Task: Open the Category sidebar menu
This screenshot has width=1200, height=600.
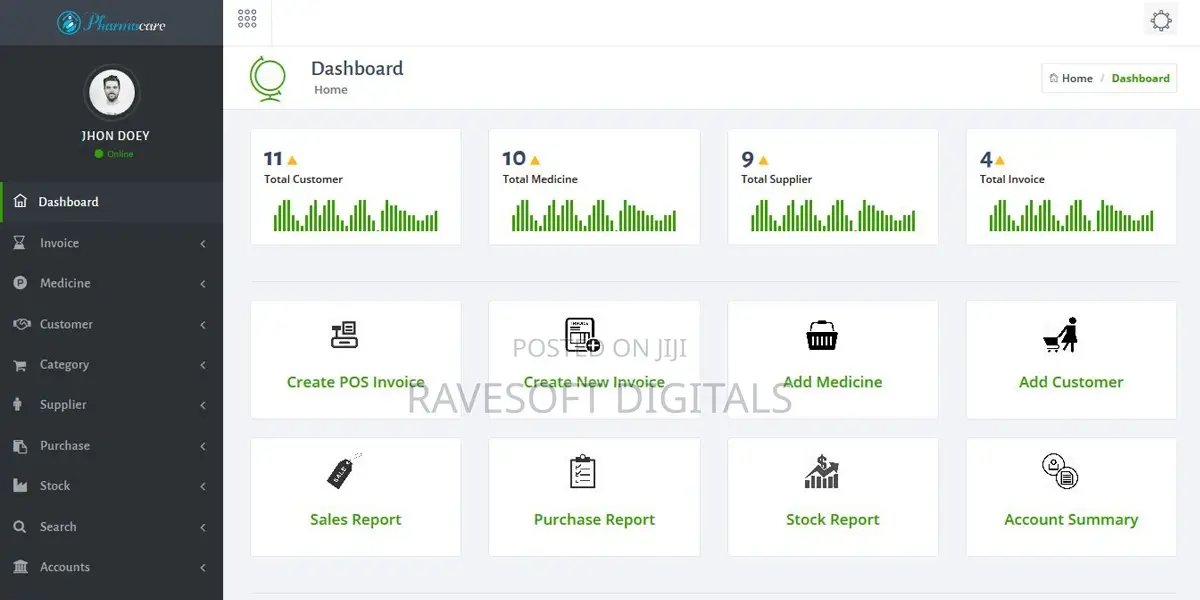Action: pos(111,365)
